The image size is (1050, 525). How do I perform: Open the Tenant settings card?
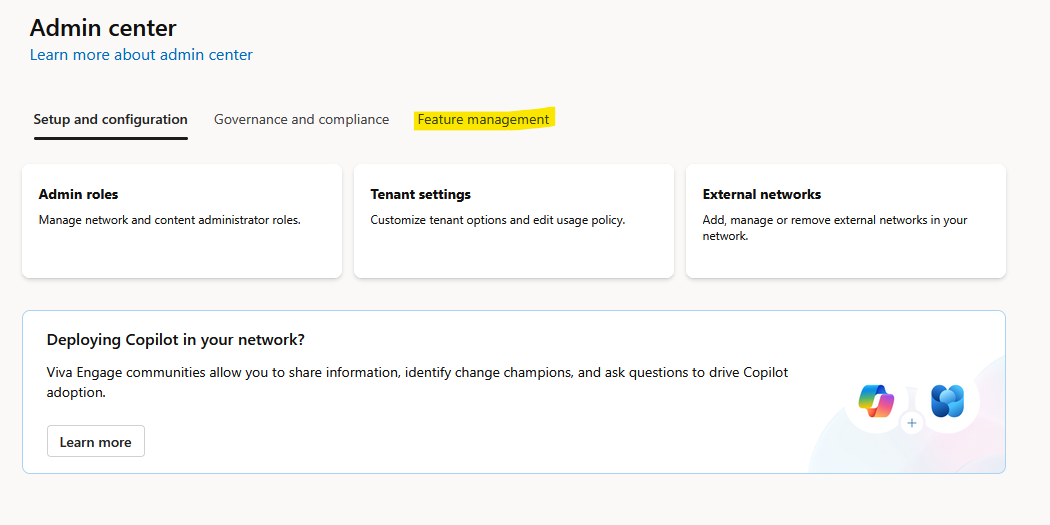pyautogui.click(x=514, y=221)
